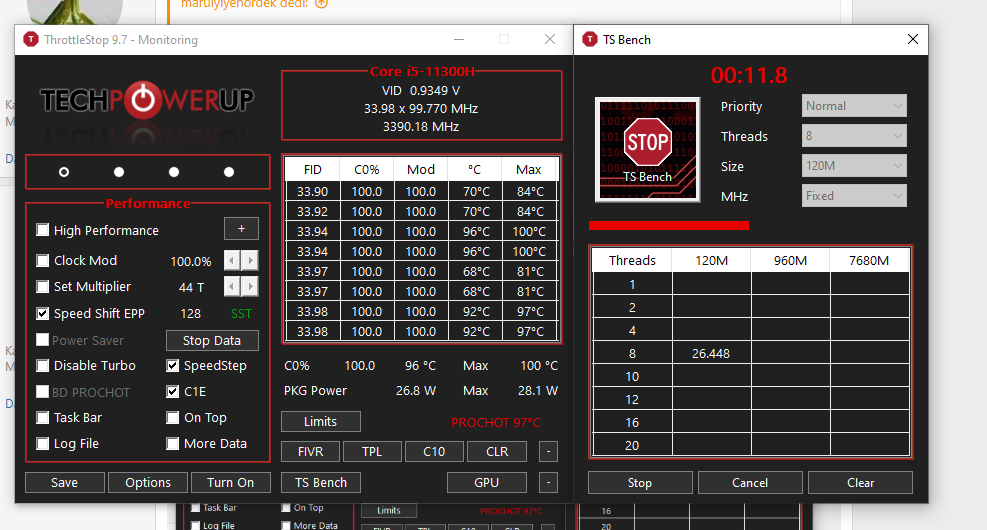The width and height of the screenshot is (987, 530).
Task: Click the FID column header
Action: (312, 170)
